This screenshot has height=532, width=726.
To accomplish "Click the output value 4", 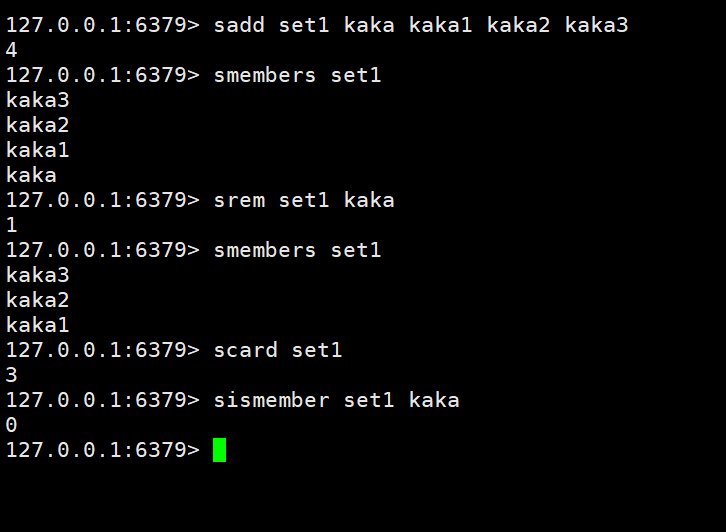I will click(12, 50).
